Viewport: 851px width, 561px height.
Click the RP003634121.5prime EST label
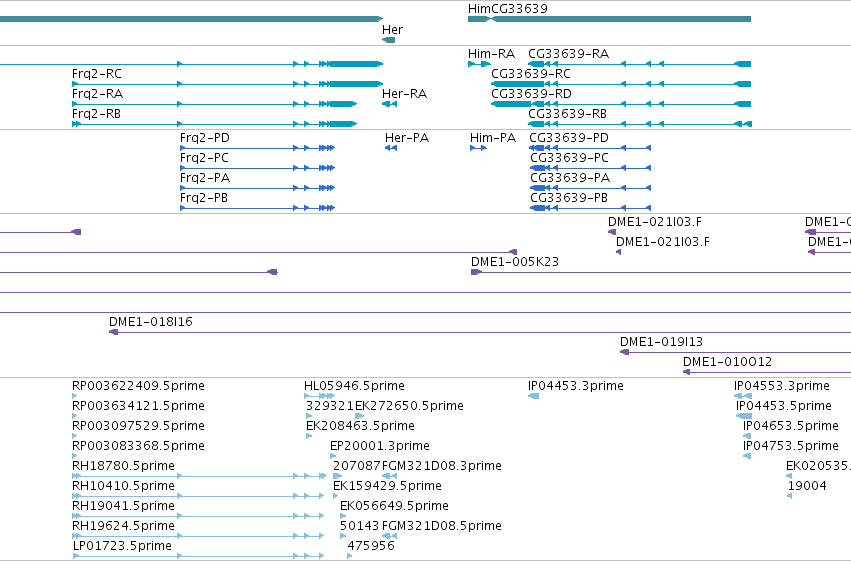(x=138, y=406)
